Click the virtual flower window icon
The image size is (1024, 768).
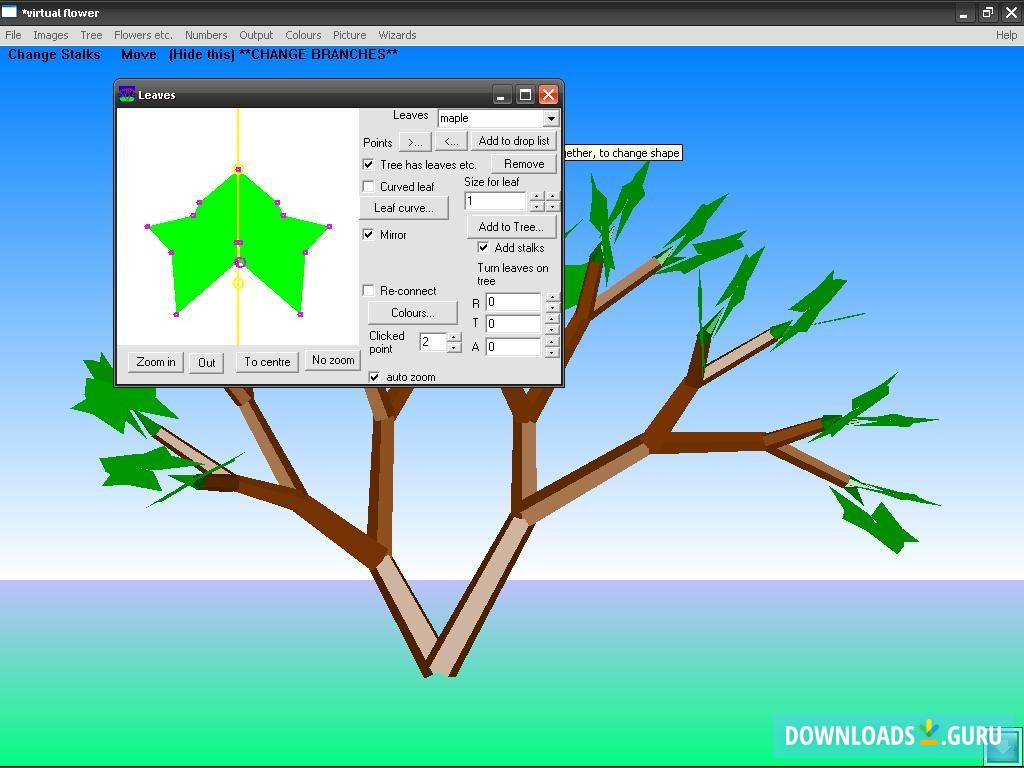[9, 12]
